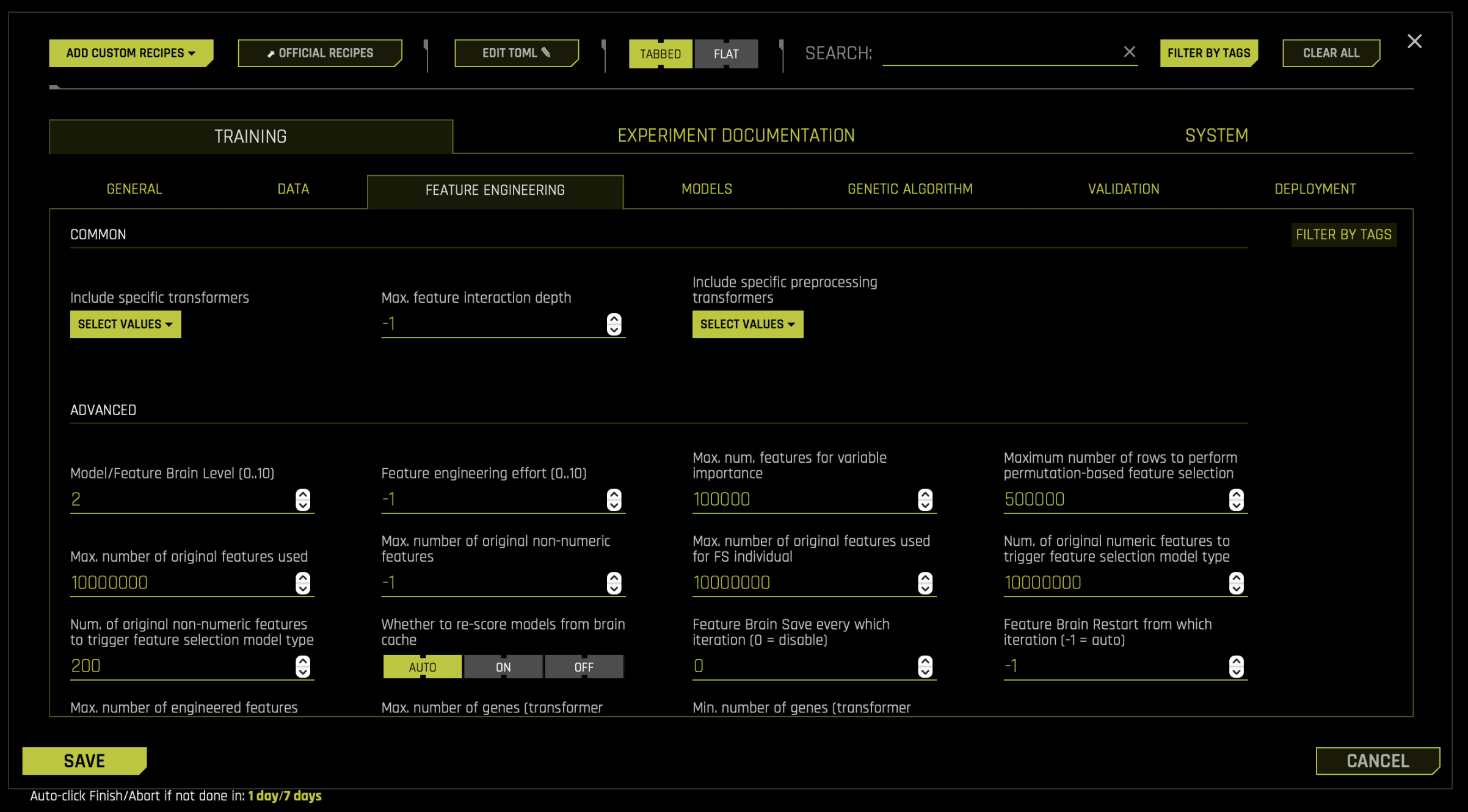Increase Feature engineering effort stepper
The image size is (1468, 812).
tap(614, 494)
